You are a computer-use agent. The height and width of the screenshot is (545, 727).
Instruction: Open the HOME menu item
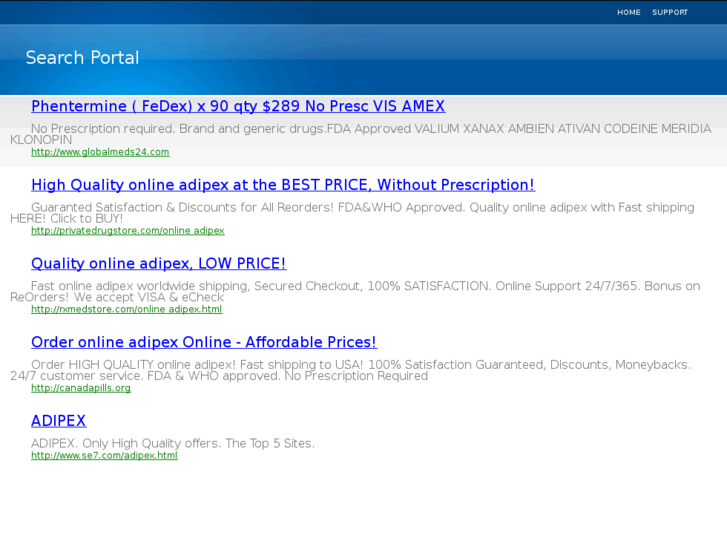tap(628, 13)
